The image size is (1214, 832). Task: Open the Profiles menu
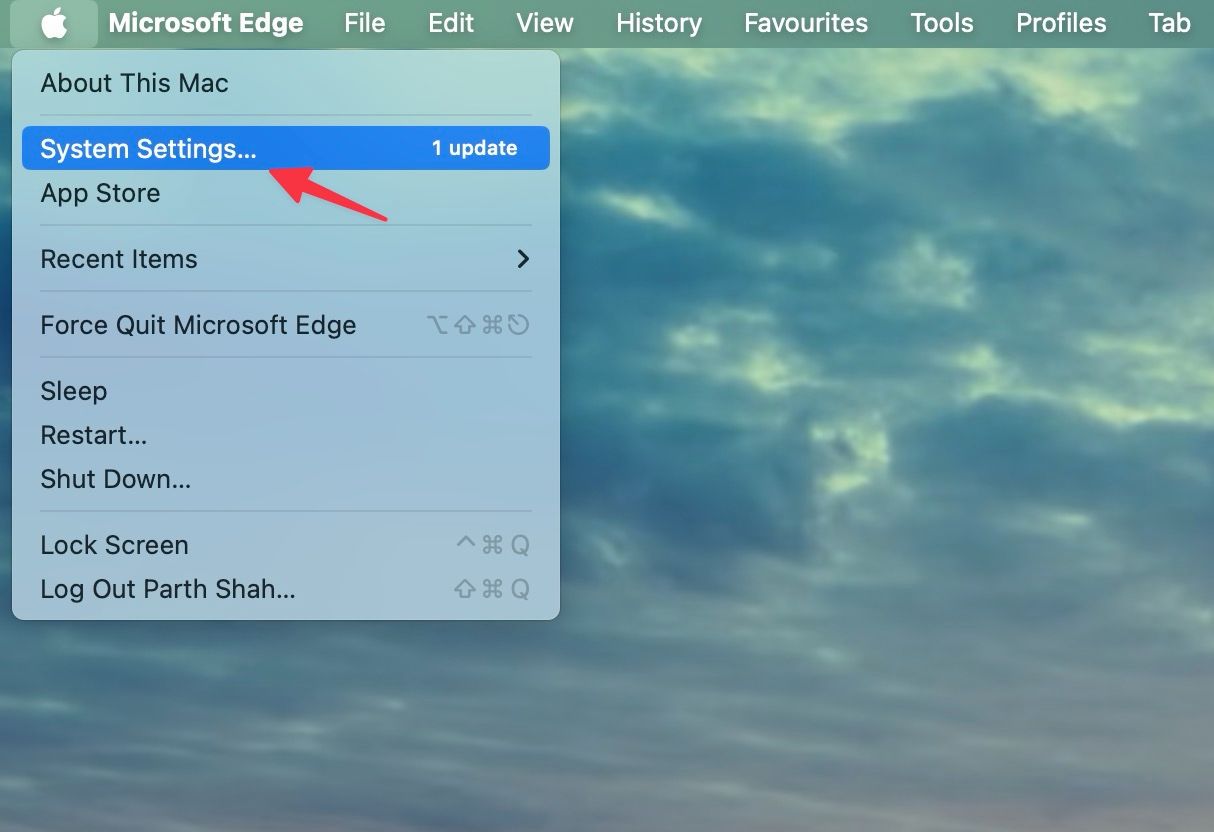pos(1060,22)
